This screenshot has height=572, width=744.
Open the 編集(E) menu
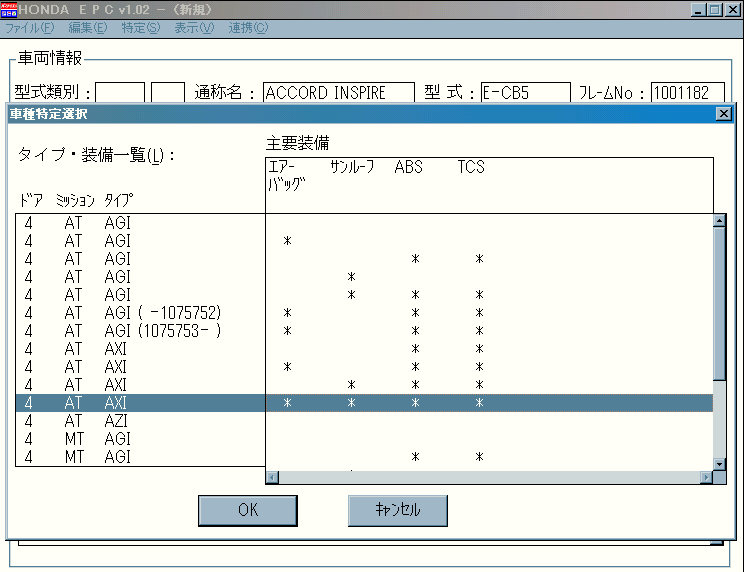click(x=88, y=28)
